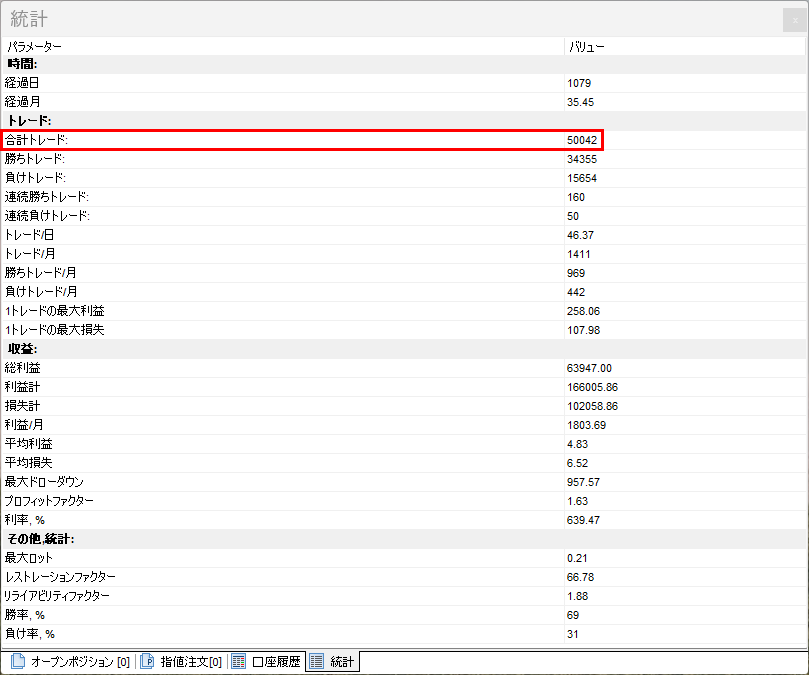Click the その他_統計 section header
The width and height of the screenshot is (809, 675).
click(40, 539)
